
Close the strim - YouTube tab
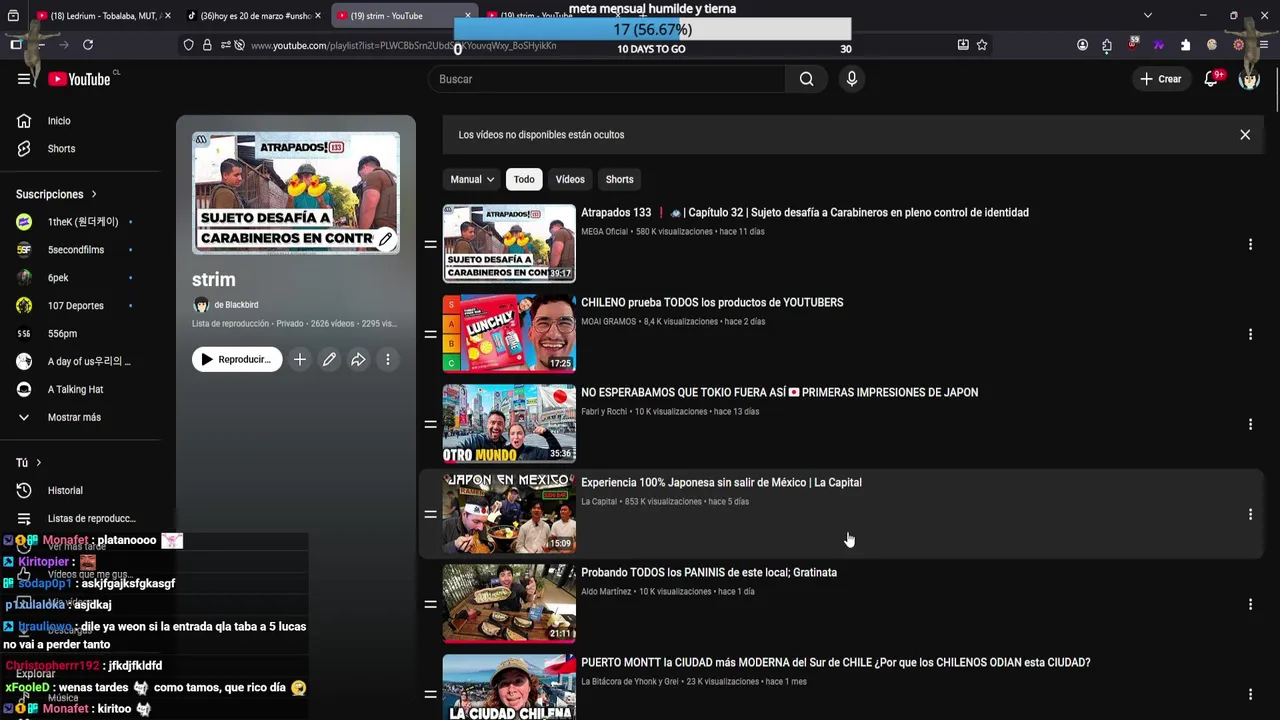click(468, 16)
